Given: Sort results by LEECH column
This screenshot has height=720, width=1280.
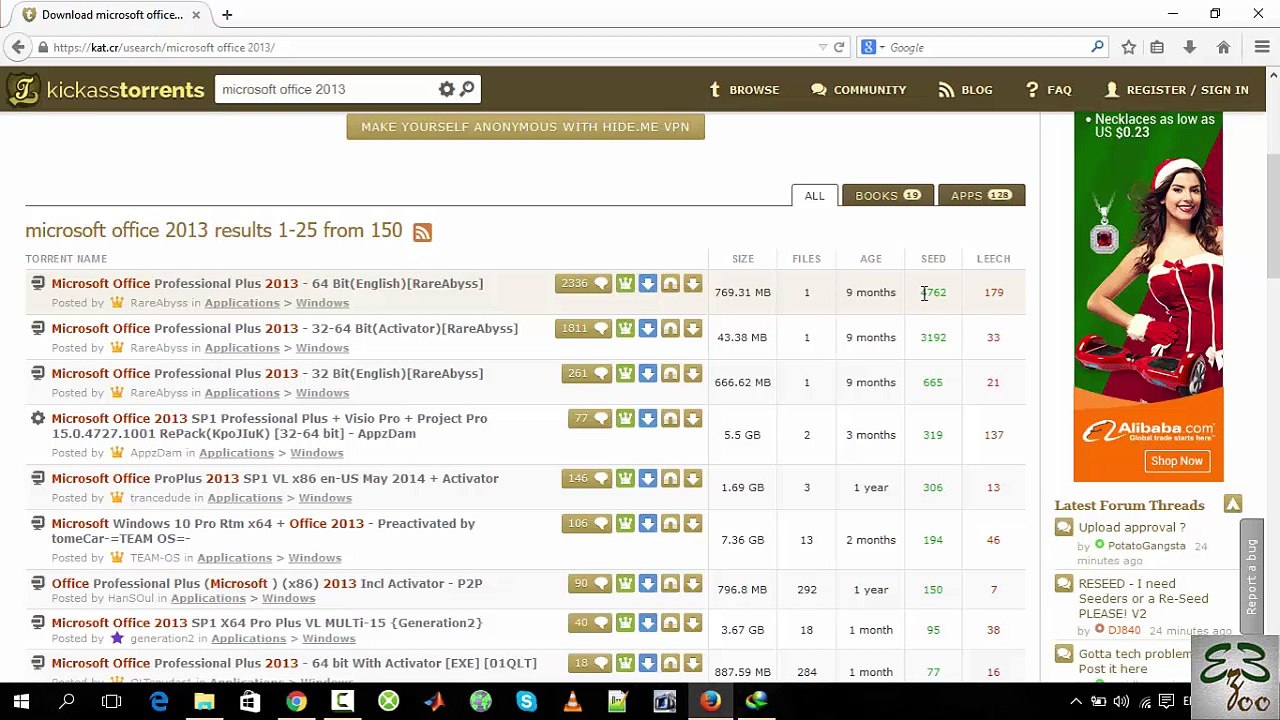Looking at the screenshot, I should (993, 259).
